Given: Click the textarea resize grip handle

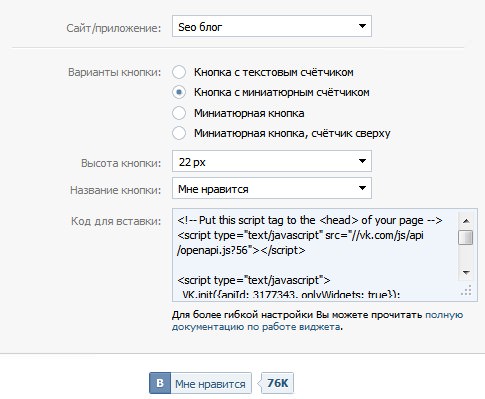Looking at the screenshot, I should pos(466,291).
